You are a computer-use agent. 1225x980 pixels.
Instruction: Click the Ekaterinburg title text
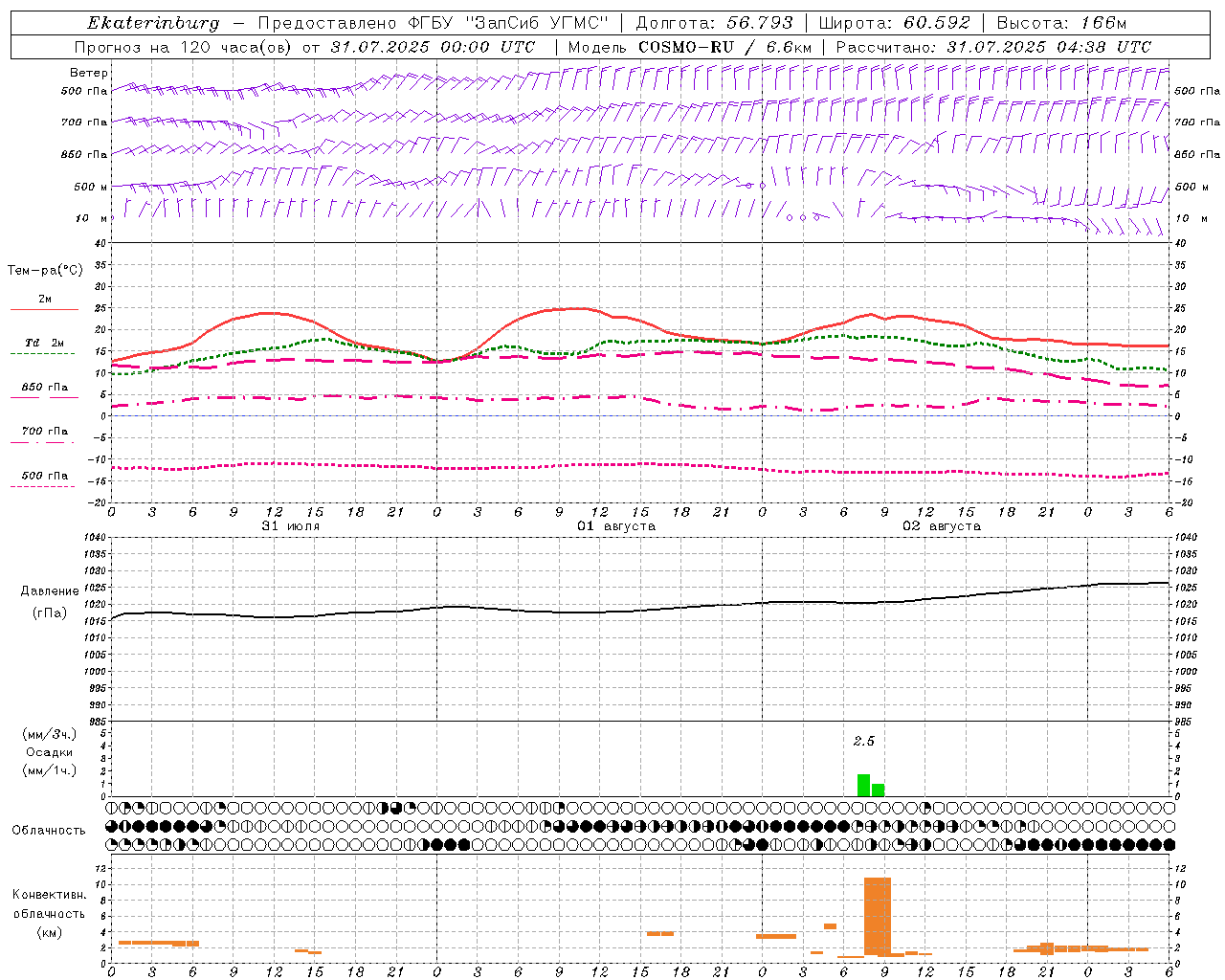[x=153, y=23]
